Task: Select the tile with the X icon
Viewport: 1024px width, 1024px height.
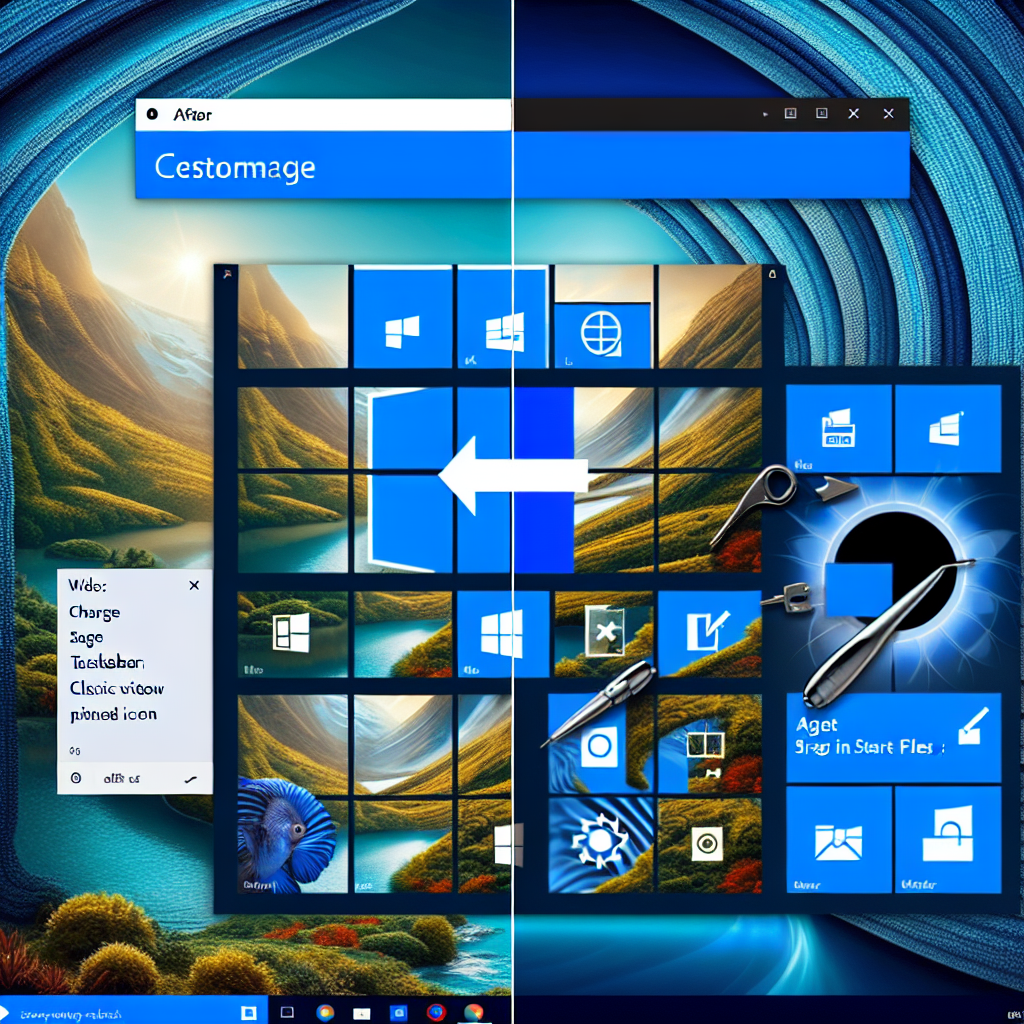Action: [x=604, y=632]
